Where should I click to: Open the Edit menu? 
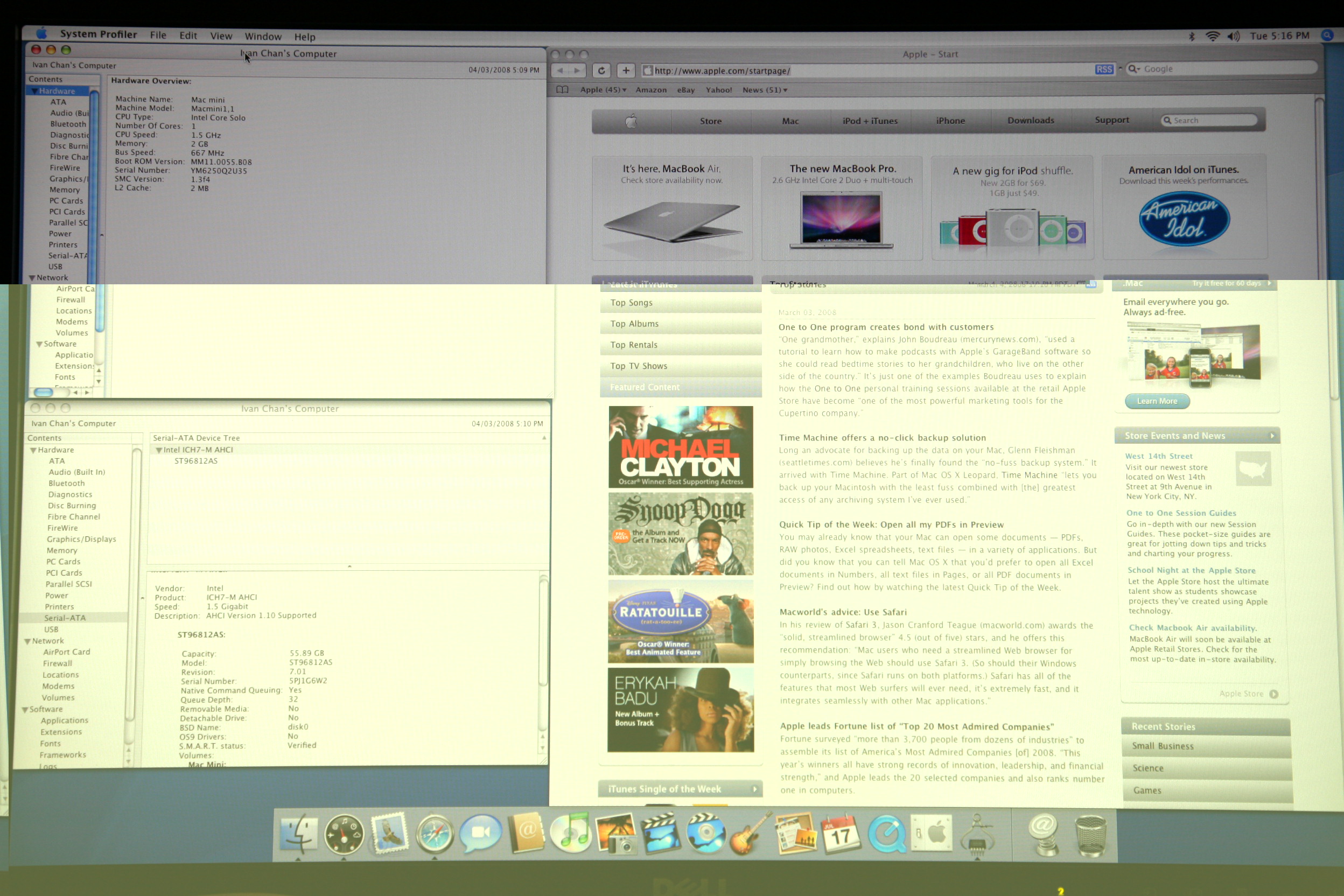[188, 36]
